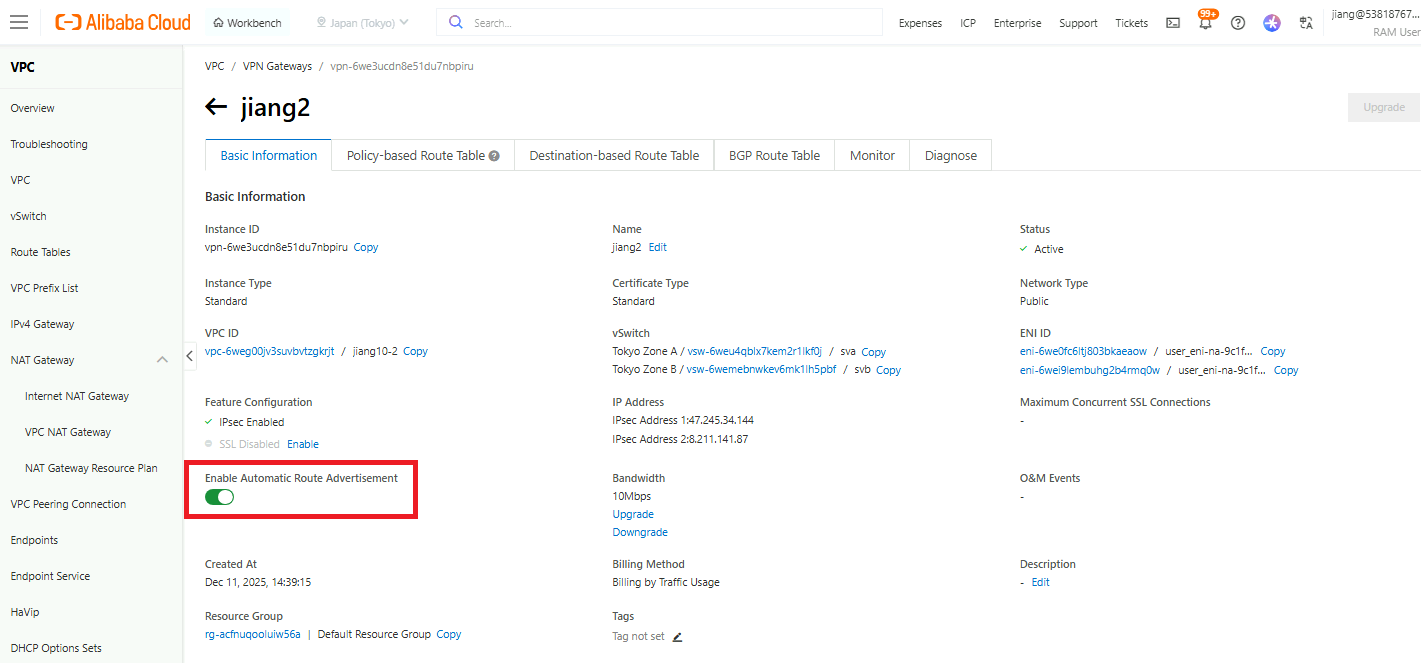Open the Diagnose tab

click(x=950, y=155)
